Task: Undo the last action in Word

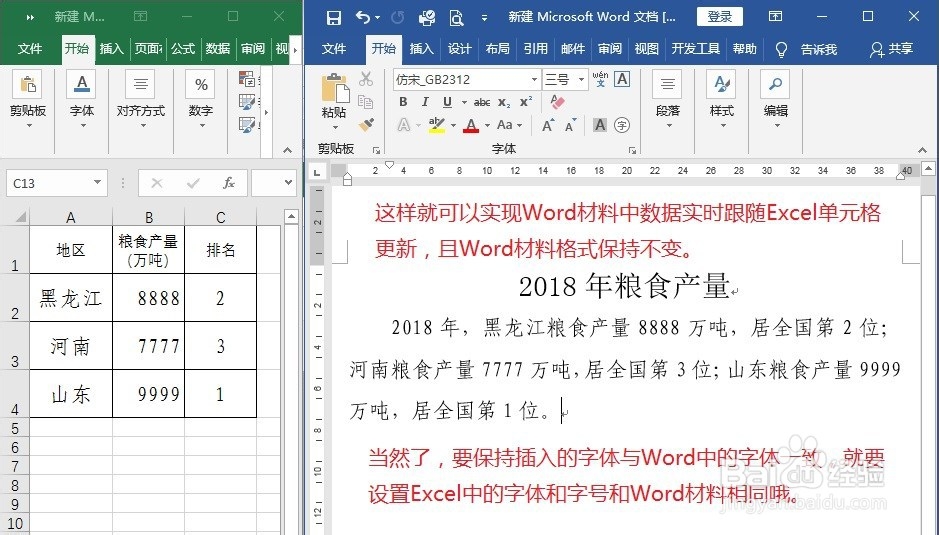Action: 363,17
